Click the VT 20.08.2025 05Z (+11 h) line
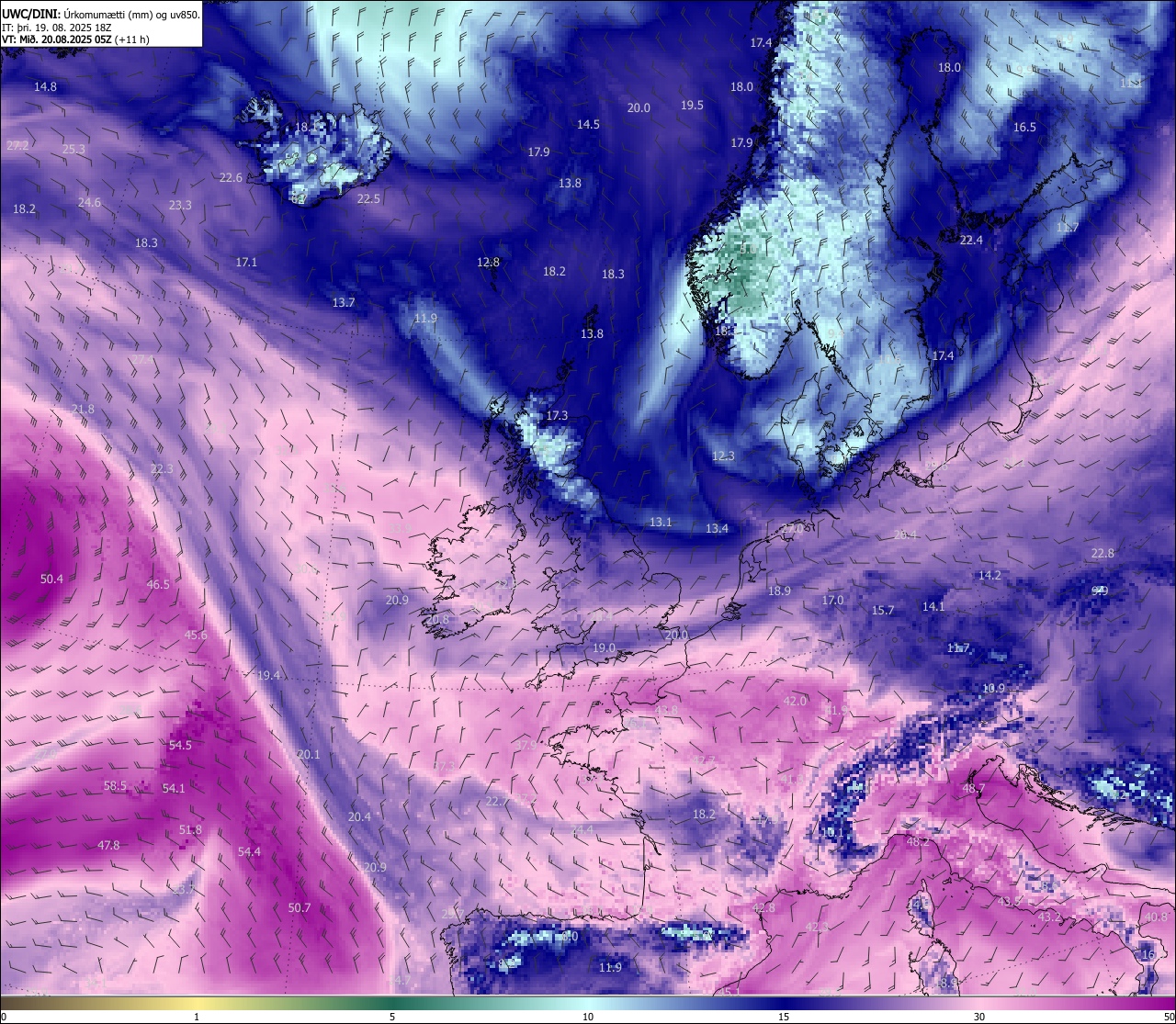1176x1024 pixels. tap(75, 39)
